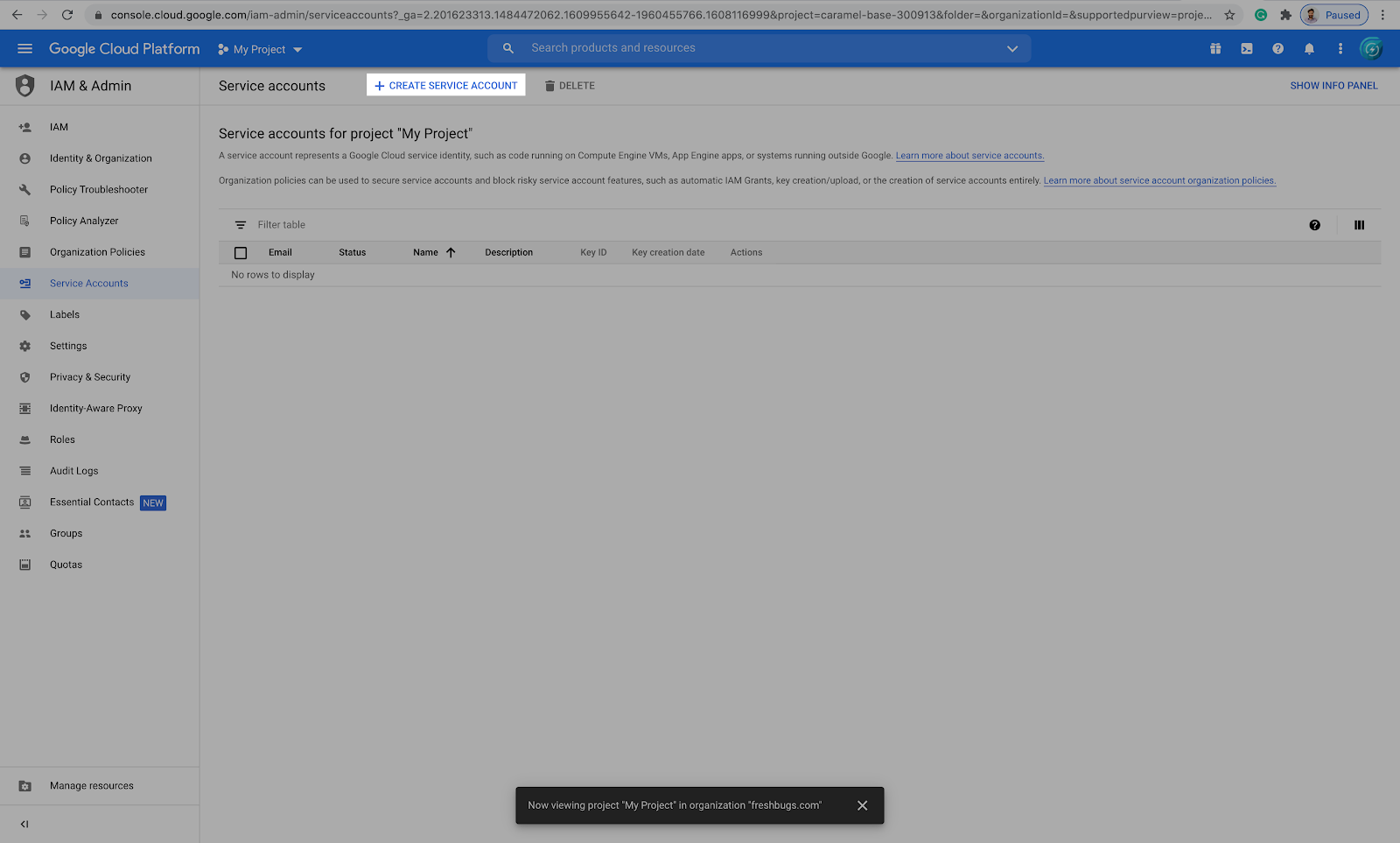Click the filter list icon

[x=241, y=225]
